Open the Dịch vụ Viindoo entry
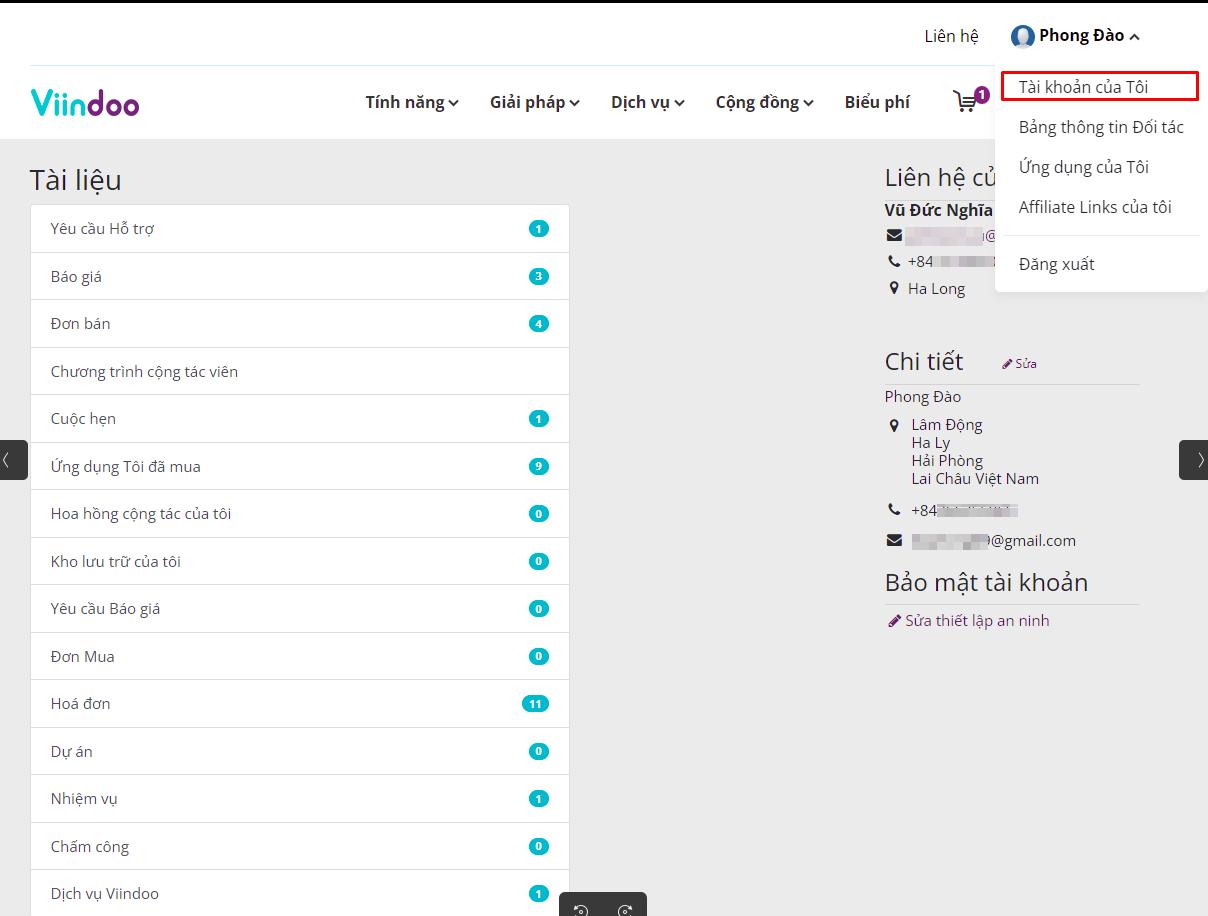The image size is (1208, 916). coord(300,893)
